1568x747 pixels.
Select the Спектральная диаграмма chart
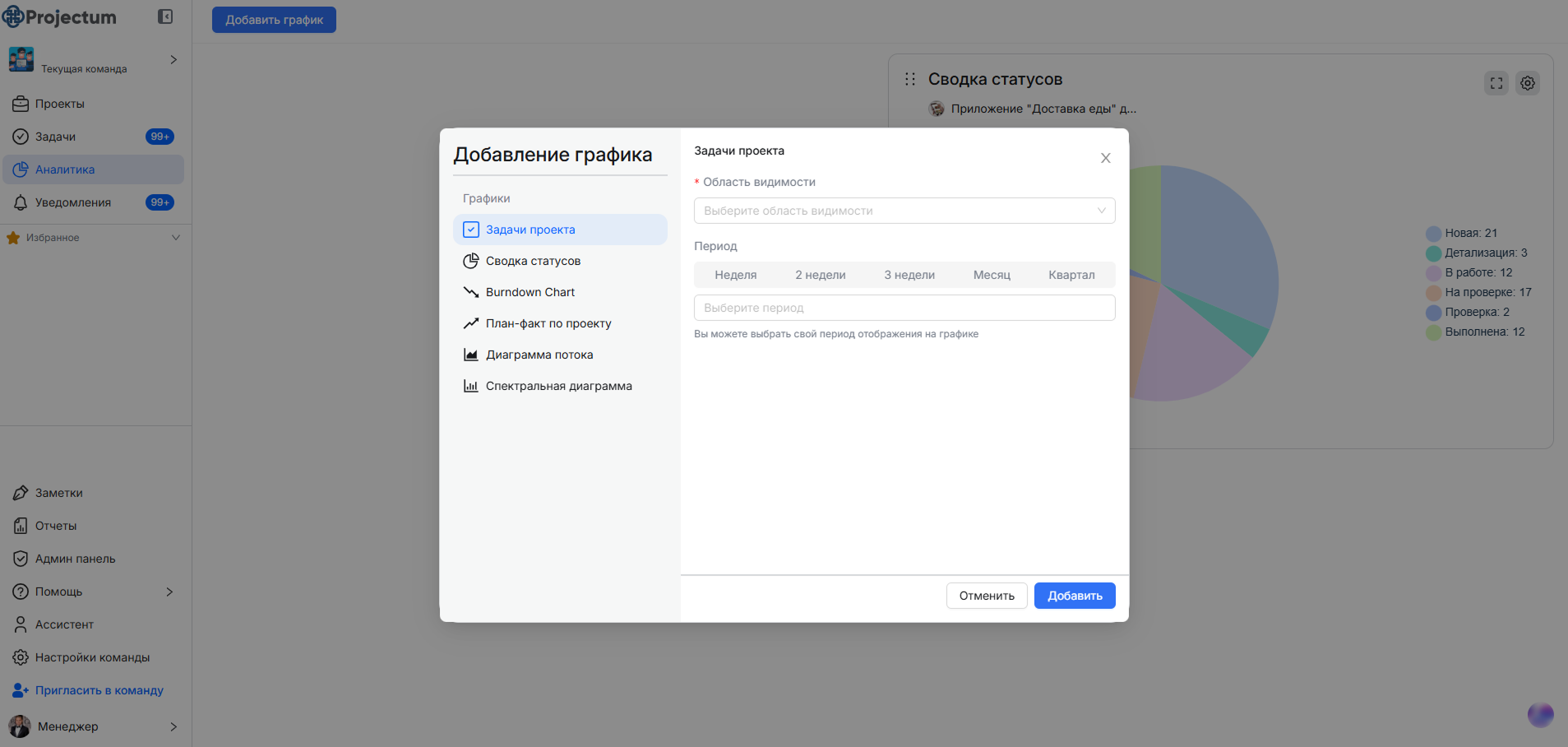558,385
